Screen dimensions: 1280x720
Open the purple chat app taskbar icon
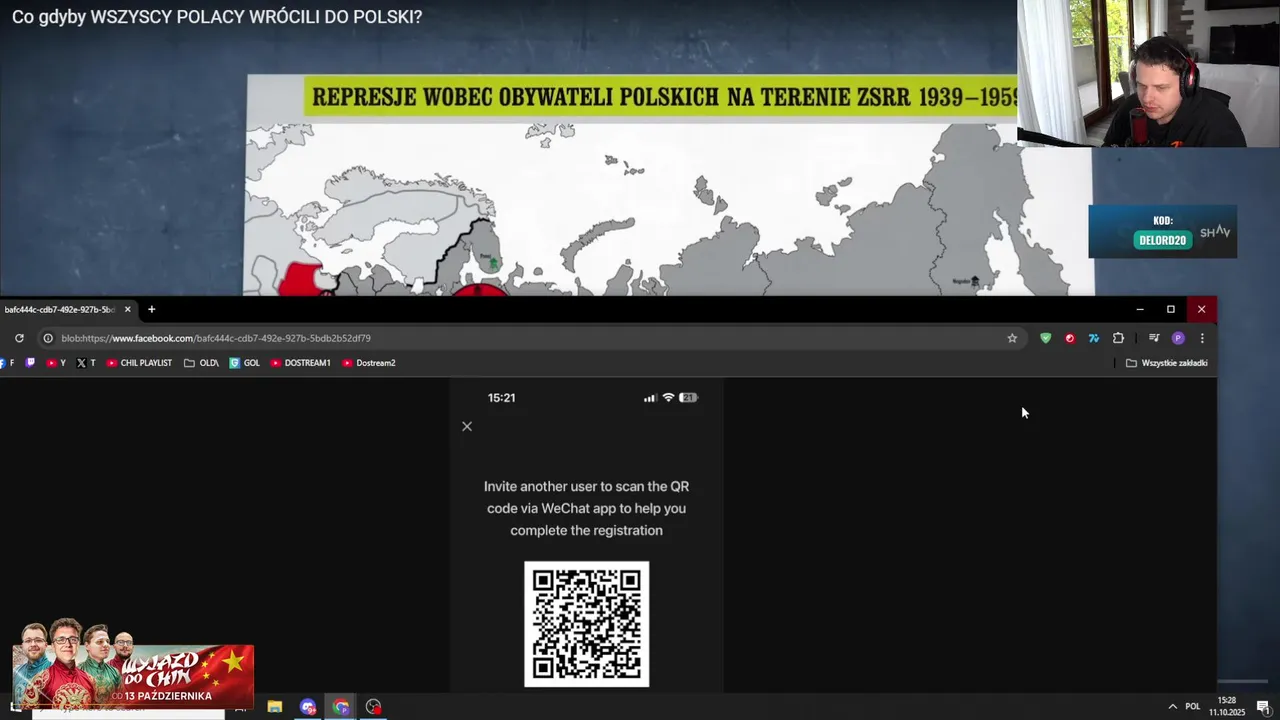pos(308,707)
